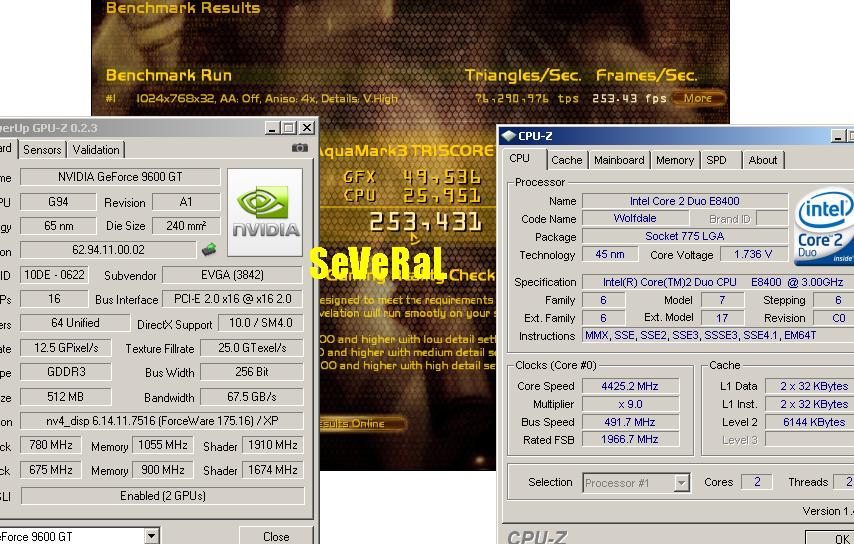The image size is (854, 544).
Task: Click the Core Speed 4425.2 MHz value
Action: [x=630, y=386]
